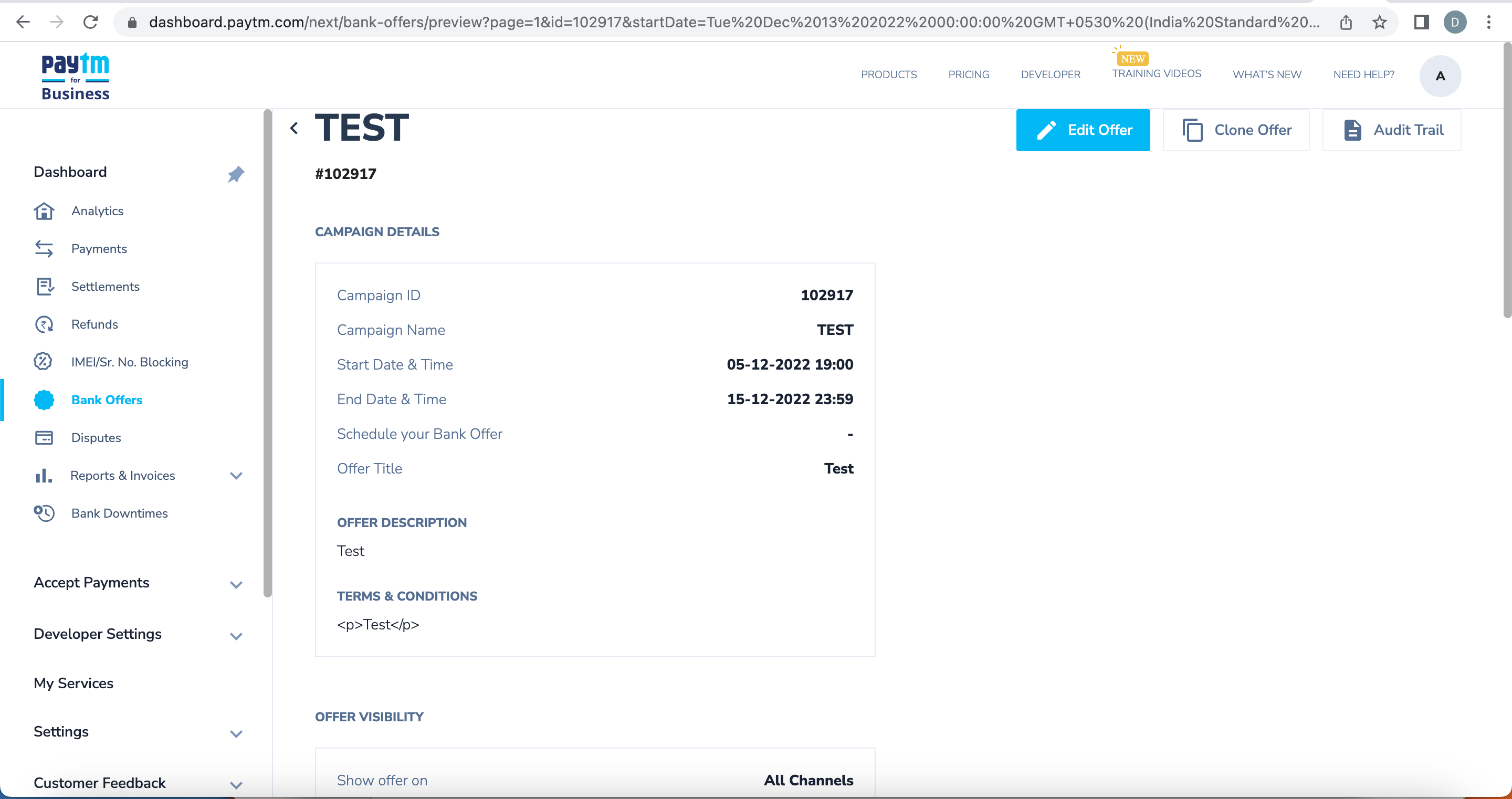Click the IMEI/Sr. No. Blocking icon
1512x799 pixels.
pos(44,362)
